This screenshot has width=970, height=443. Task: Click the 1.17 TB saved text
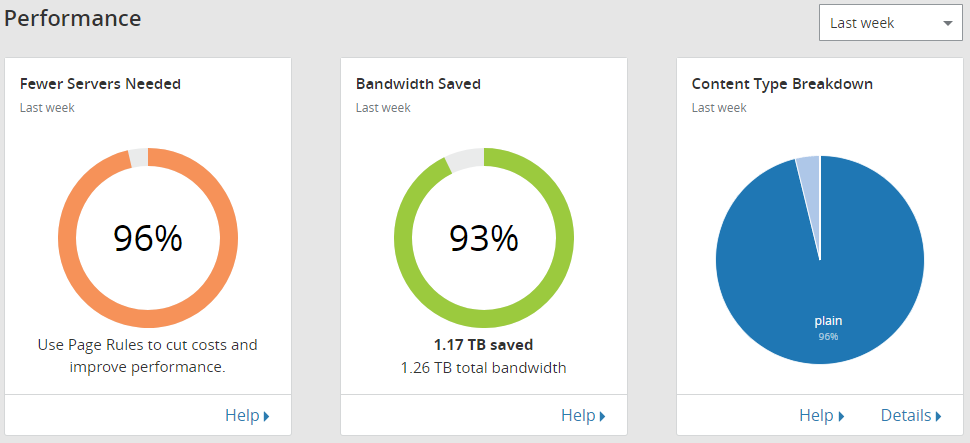[483, 345]
